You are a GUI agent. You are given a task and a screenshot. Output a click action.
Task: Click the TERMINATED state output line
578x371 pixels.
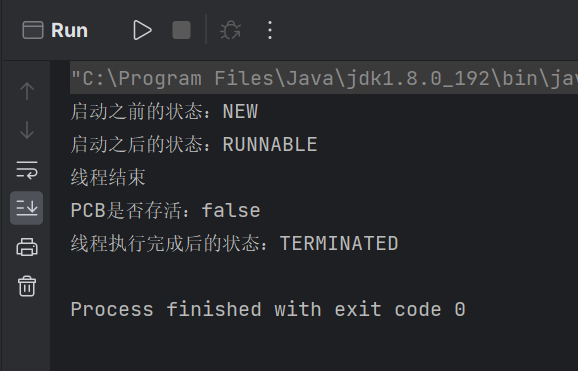pos(234,243)
